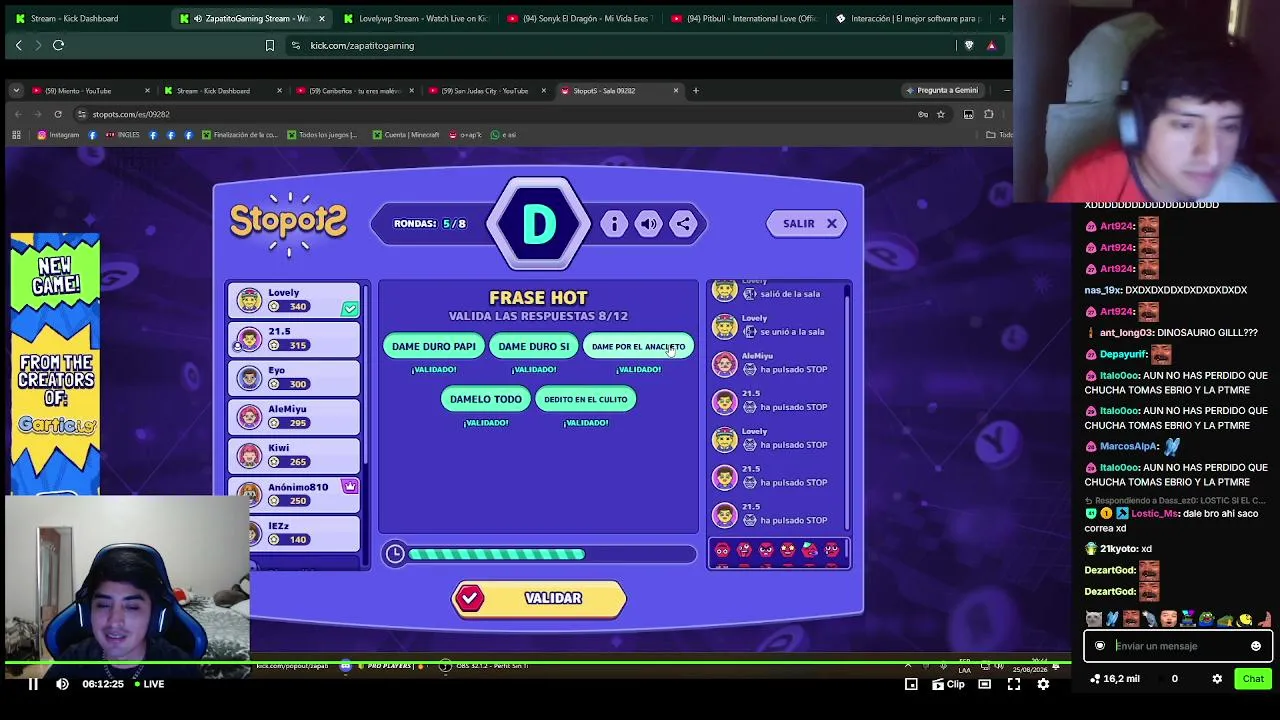This screenshot has width=1280, height=720.
Task: Toggle the answer DAME DURO PAPI
Action: coord(434,346)
